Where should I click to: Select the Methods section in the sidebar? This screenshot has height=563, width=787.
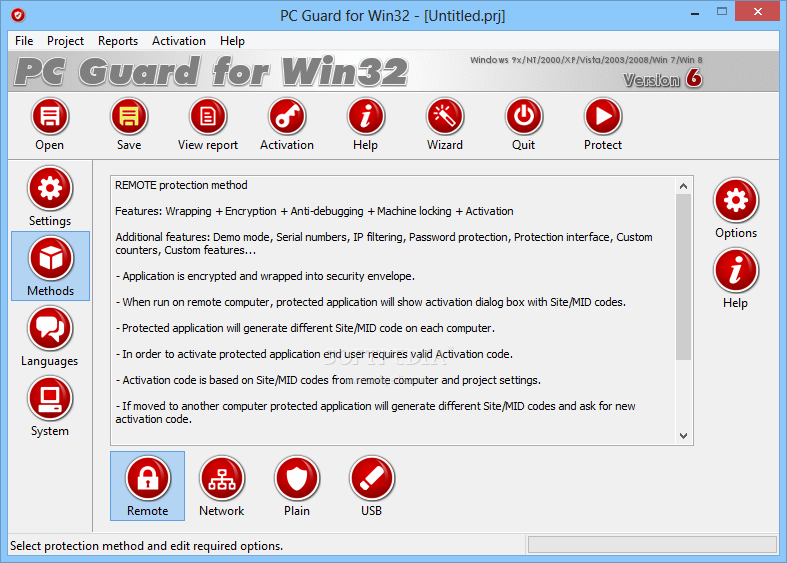pyautogui.click(x=50, y=266)
